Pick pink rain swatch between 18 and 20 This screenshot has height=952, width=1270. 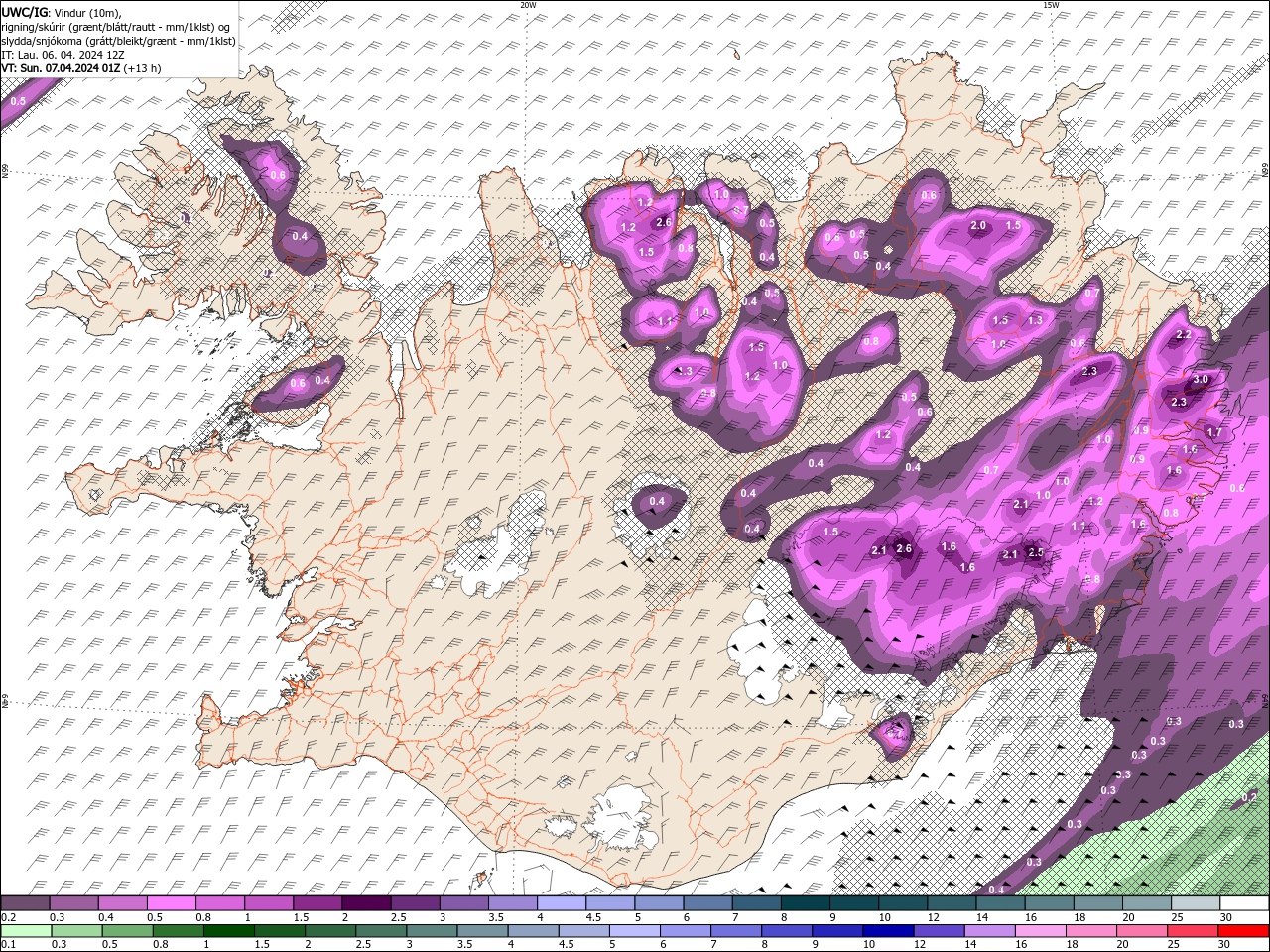point(1090,931)
